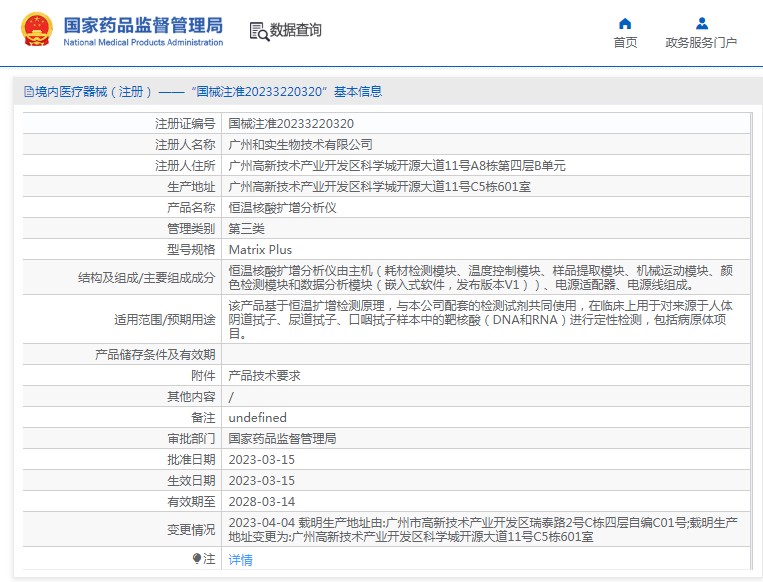Viewport: 763px width, 582px height.
Task: Click the national emblem logo icon
Action: click(x=38, y=30)
